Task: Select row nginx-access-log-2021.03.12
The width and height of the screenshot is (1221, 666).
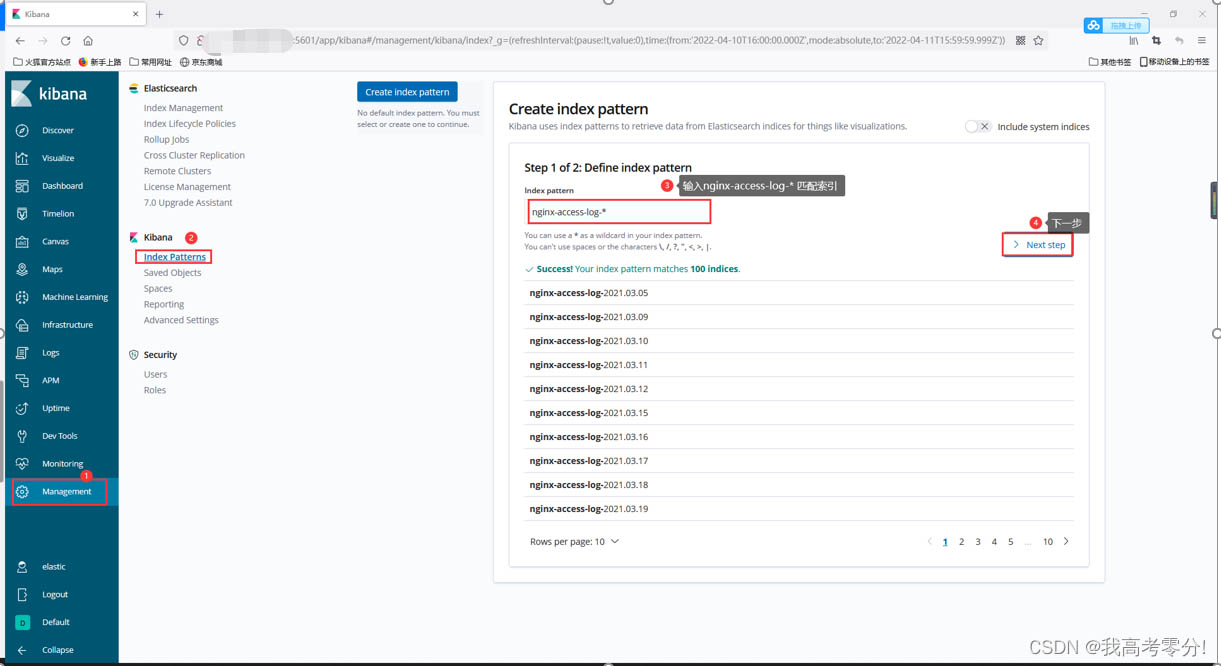Action: coord(799,389)
